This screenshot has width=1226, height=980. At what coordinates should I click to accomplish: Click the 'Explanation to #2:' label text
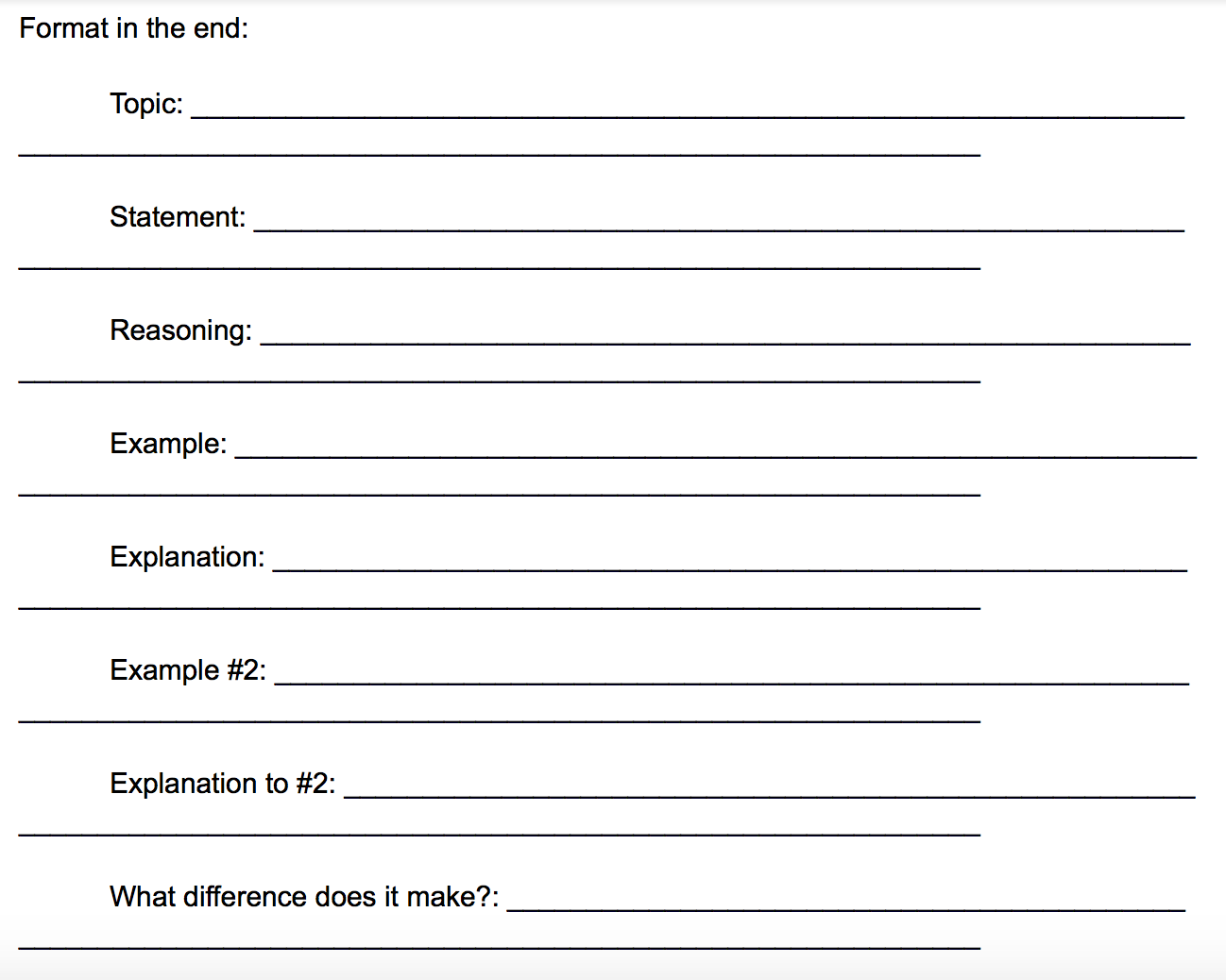(x=222, y=784)
